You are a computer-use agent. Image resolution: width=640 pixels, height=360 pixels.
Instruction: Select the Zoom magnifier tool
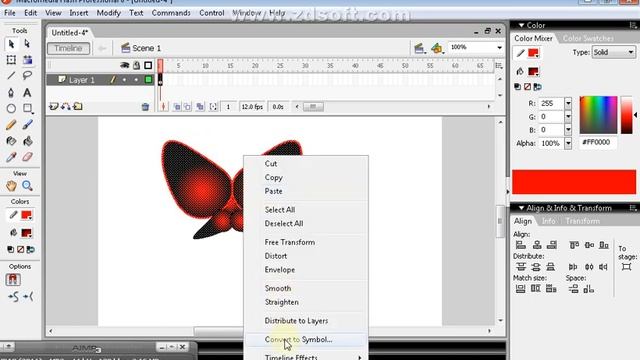tap(27, 186)
